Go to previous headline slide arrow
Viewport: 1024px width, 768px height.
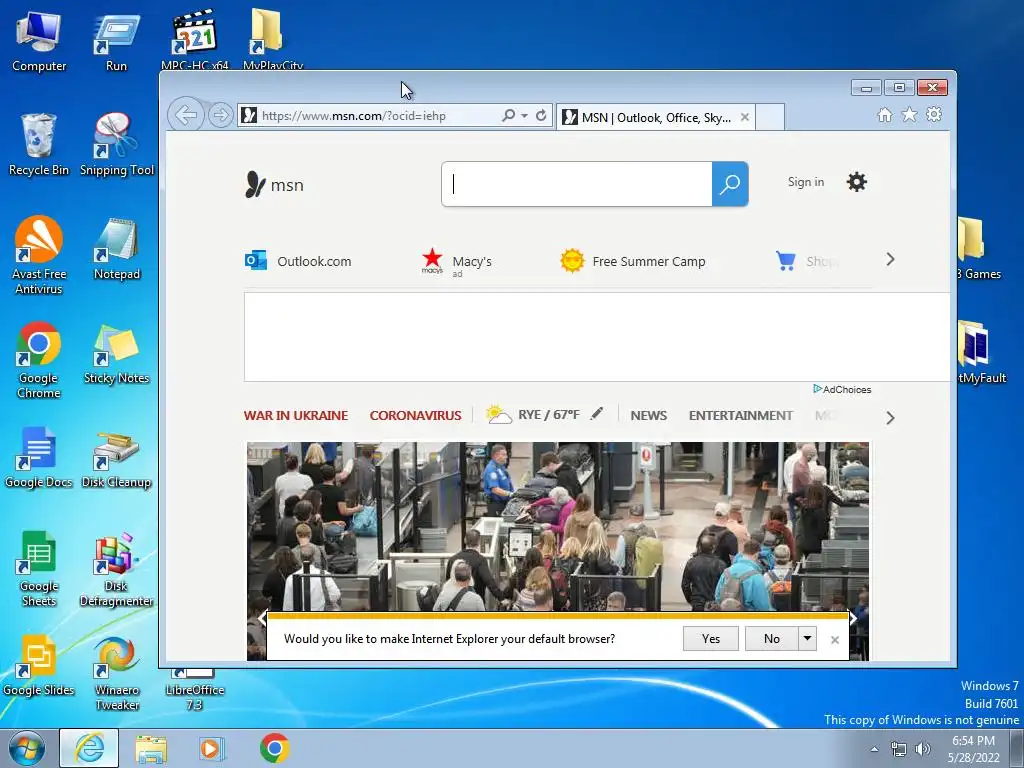263,618
